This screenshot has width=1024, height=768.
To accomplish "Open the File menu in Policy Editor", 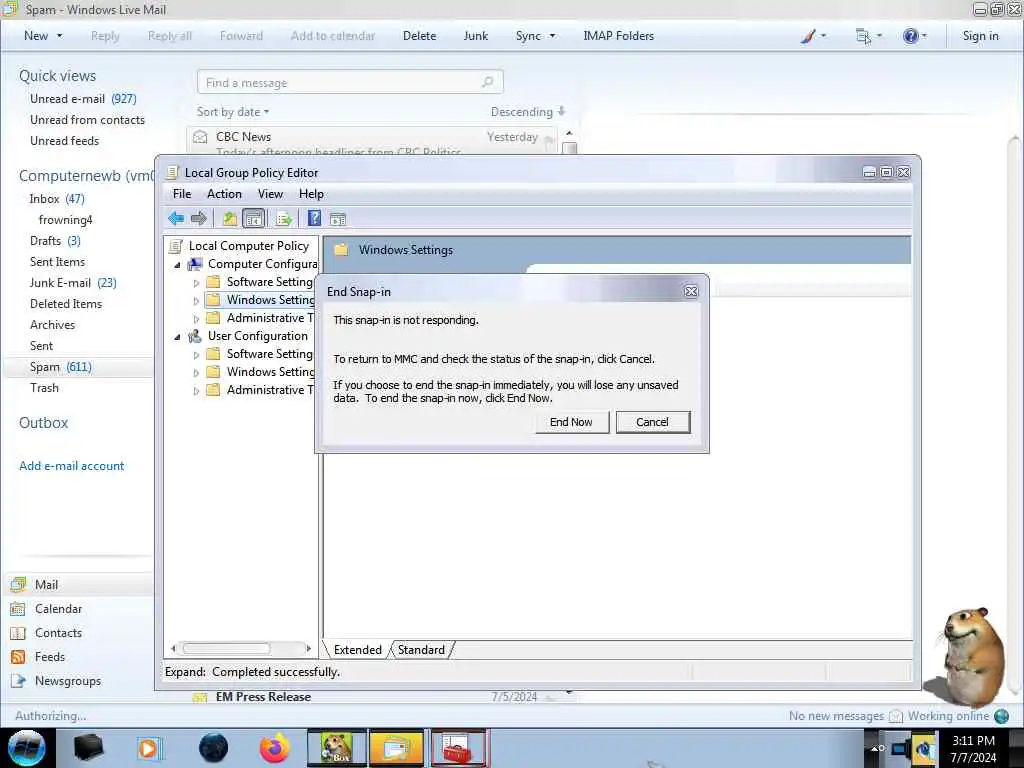I will coord(182,194).
